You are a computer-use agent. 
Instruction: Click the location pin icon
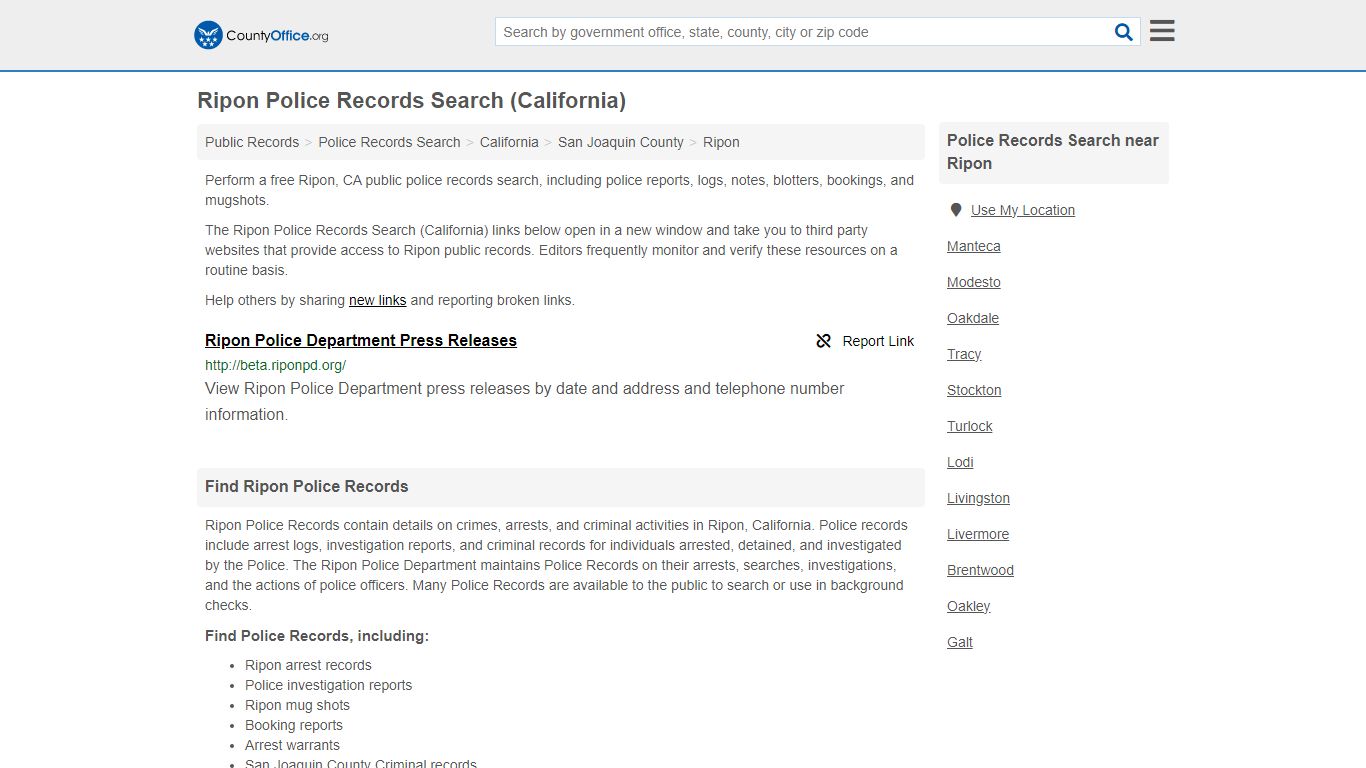tap(956, 210)
